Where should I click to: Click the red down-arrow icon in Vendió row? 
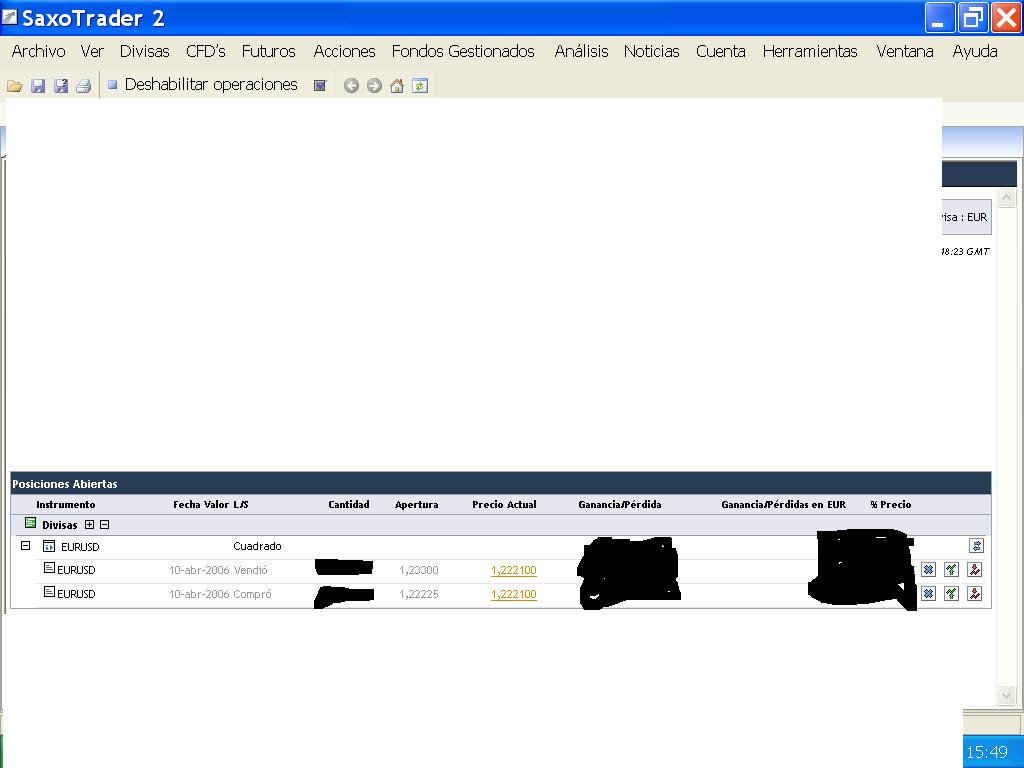coord(974,569)
